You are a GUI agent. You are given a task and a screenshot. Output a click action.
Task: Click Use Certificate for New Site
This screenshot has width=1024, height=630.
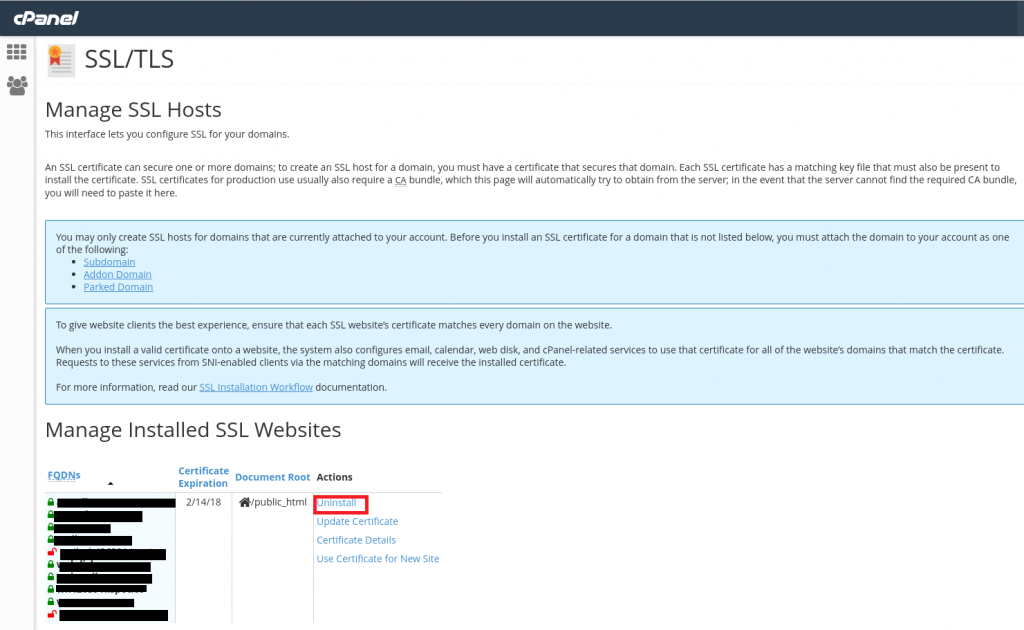(x=378, y=558)
